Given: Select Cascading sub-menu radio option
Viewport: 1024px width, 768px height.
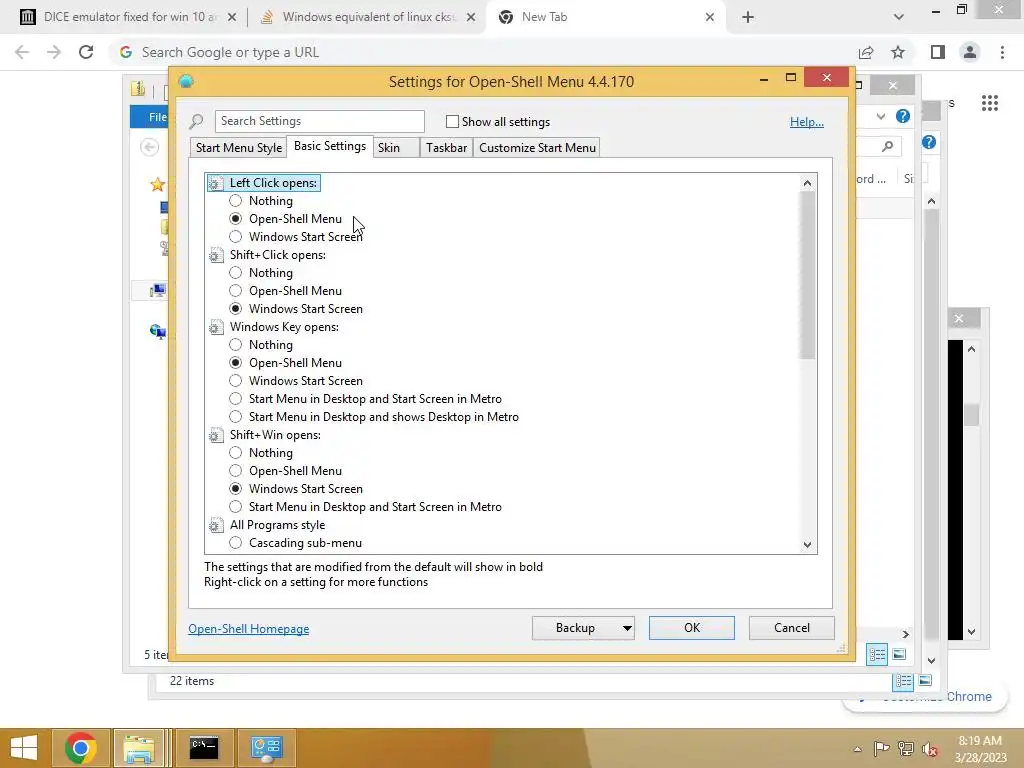Looking at the screenshot, I should coord(235,543).
